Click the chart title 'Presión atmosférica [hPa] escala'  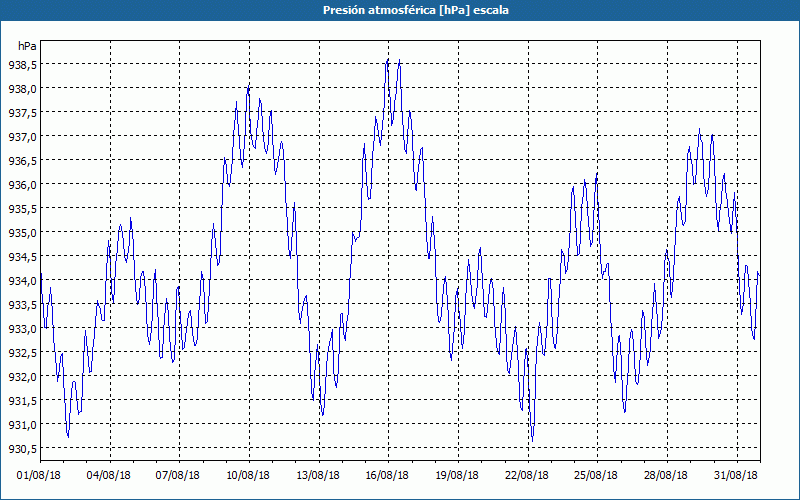(416, 10)
